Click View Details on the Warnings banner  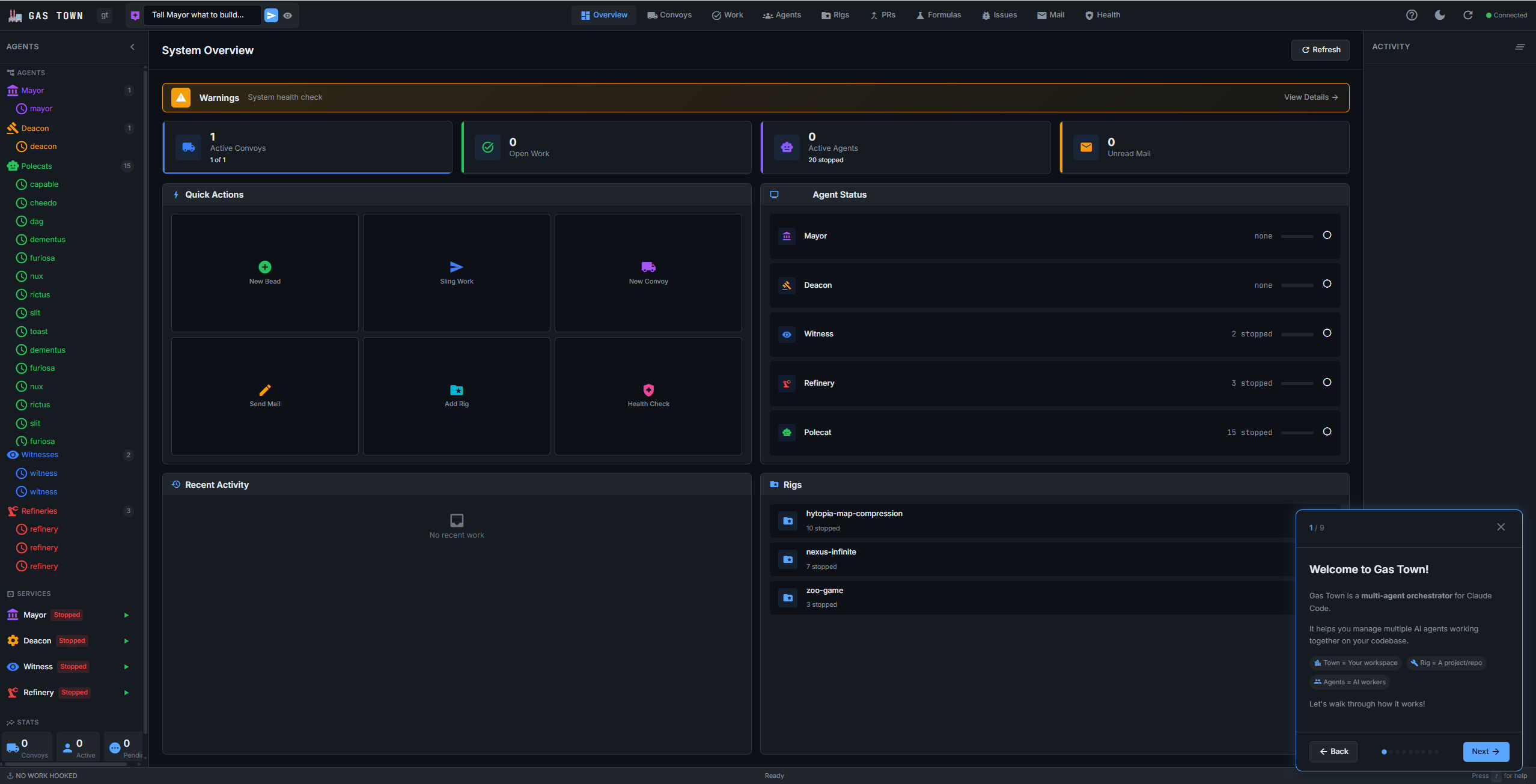pyautogui.click(x=1311, y=97)
